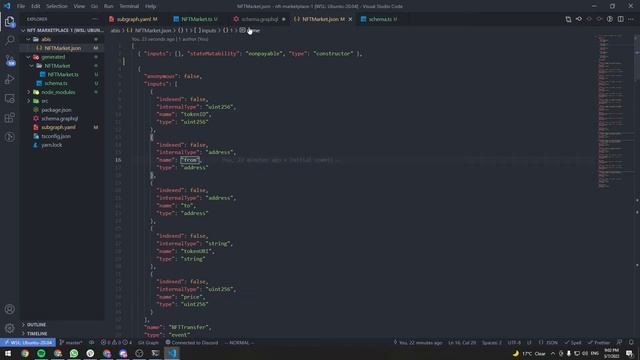Open the Search view in the activity bar

[x=9, y=40]
